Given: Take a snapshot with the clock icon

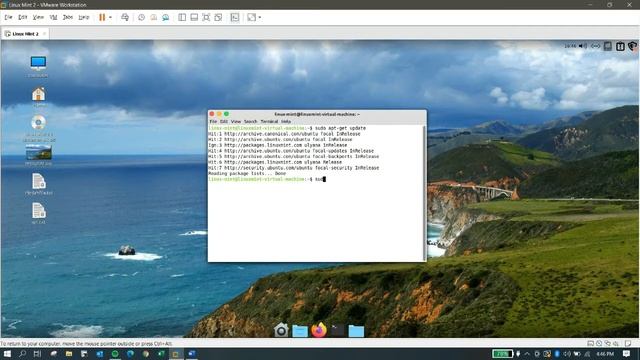Looking at the screenshot, I should click(141, 17).
